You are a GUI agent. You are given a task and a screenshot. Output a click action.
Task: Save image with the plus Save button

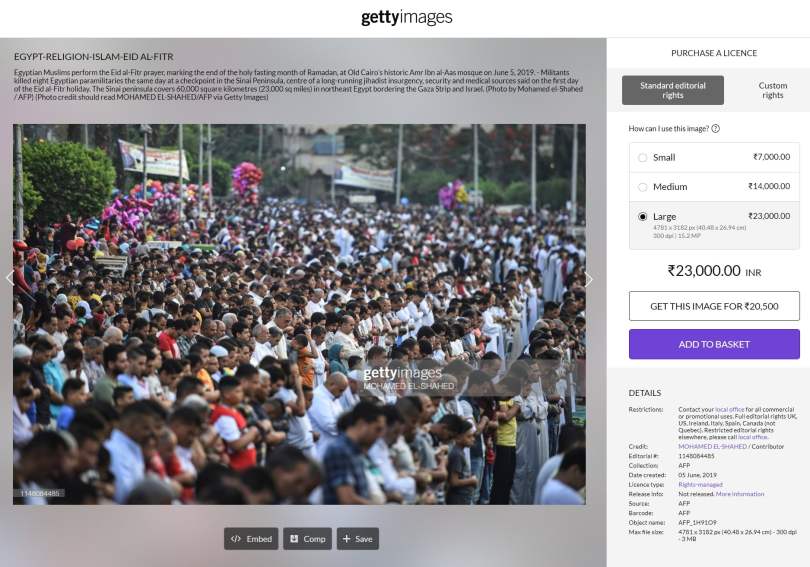(357, 539)
